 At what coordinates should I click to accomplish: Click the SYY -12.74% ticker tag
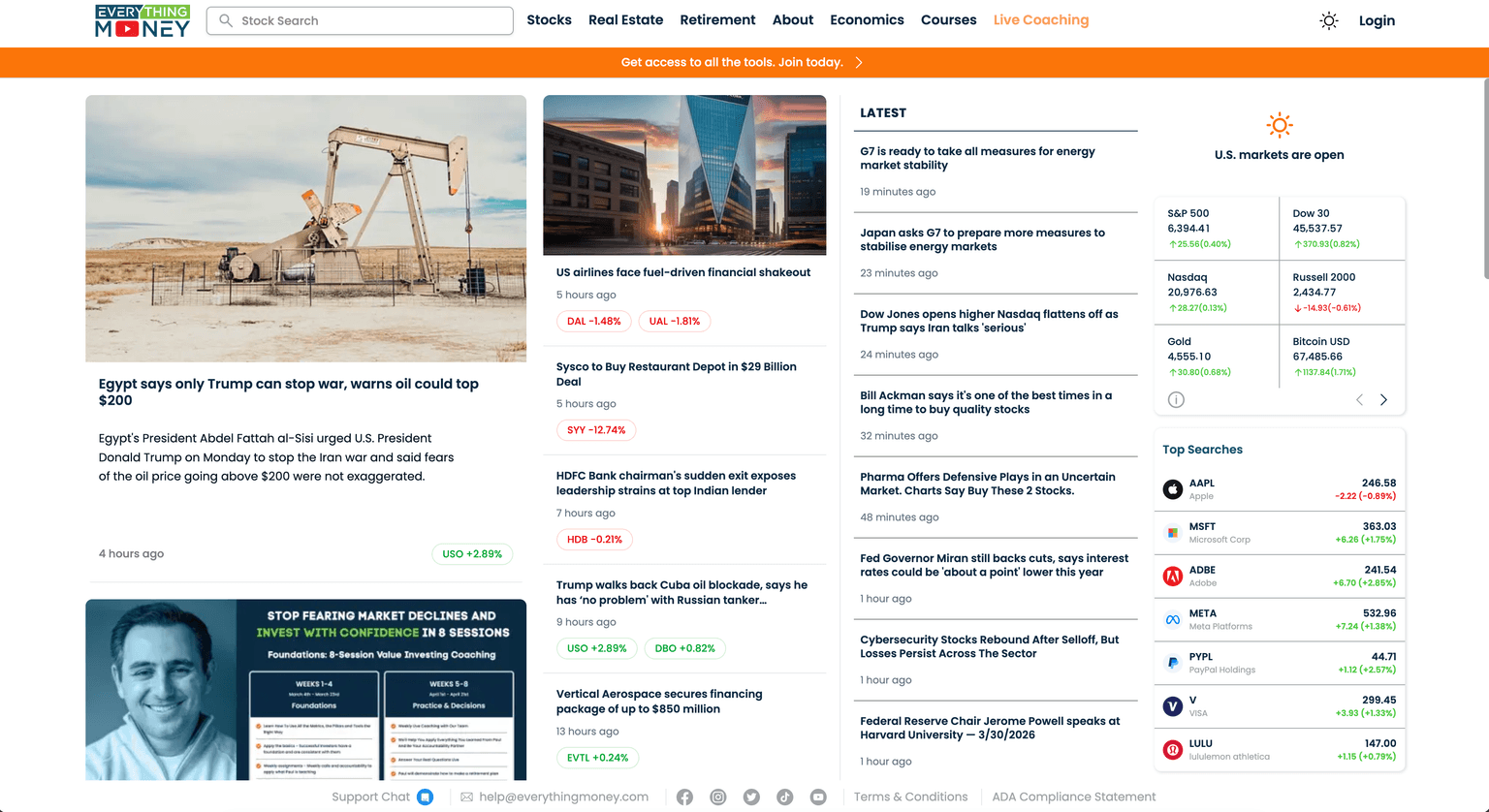pos(596,430)
